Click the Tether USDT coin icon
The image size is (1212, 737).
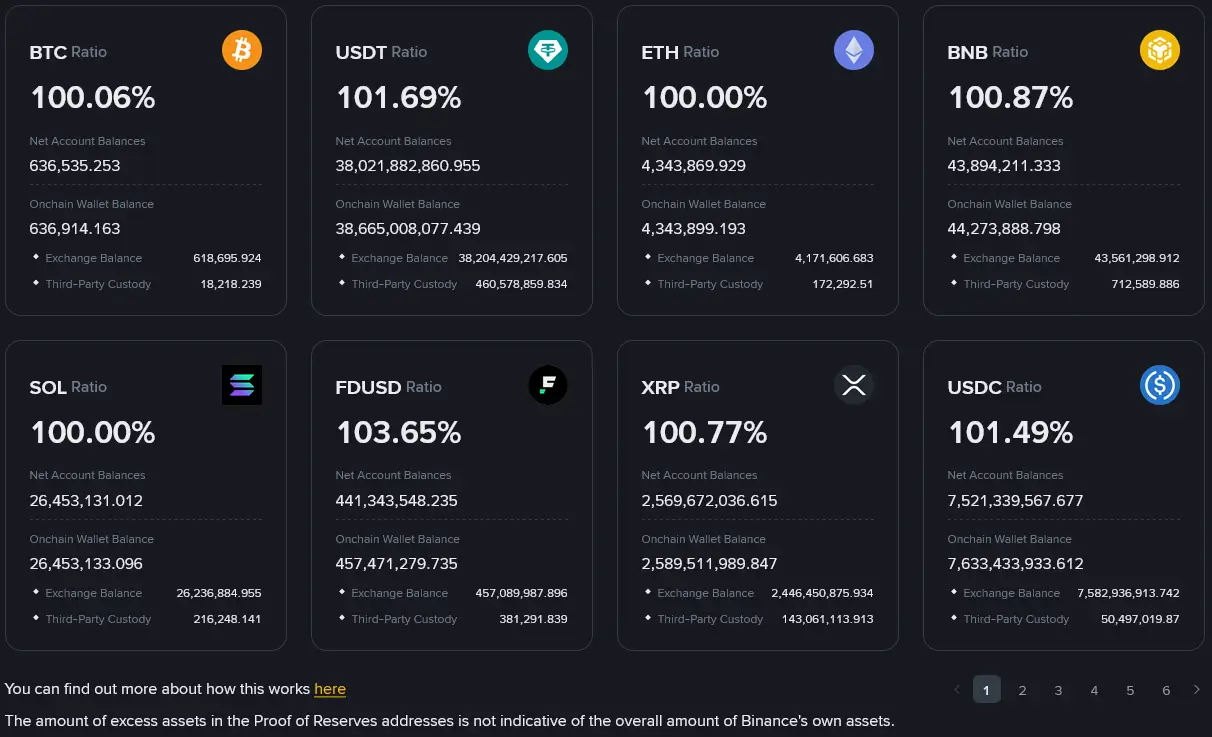point(547,50)
